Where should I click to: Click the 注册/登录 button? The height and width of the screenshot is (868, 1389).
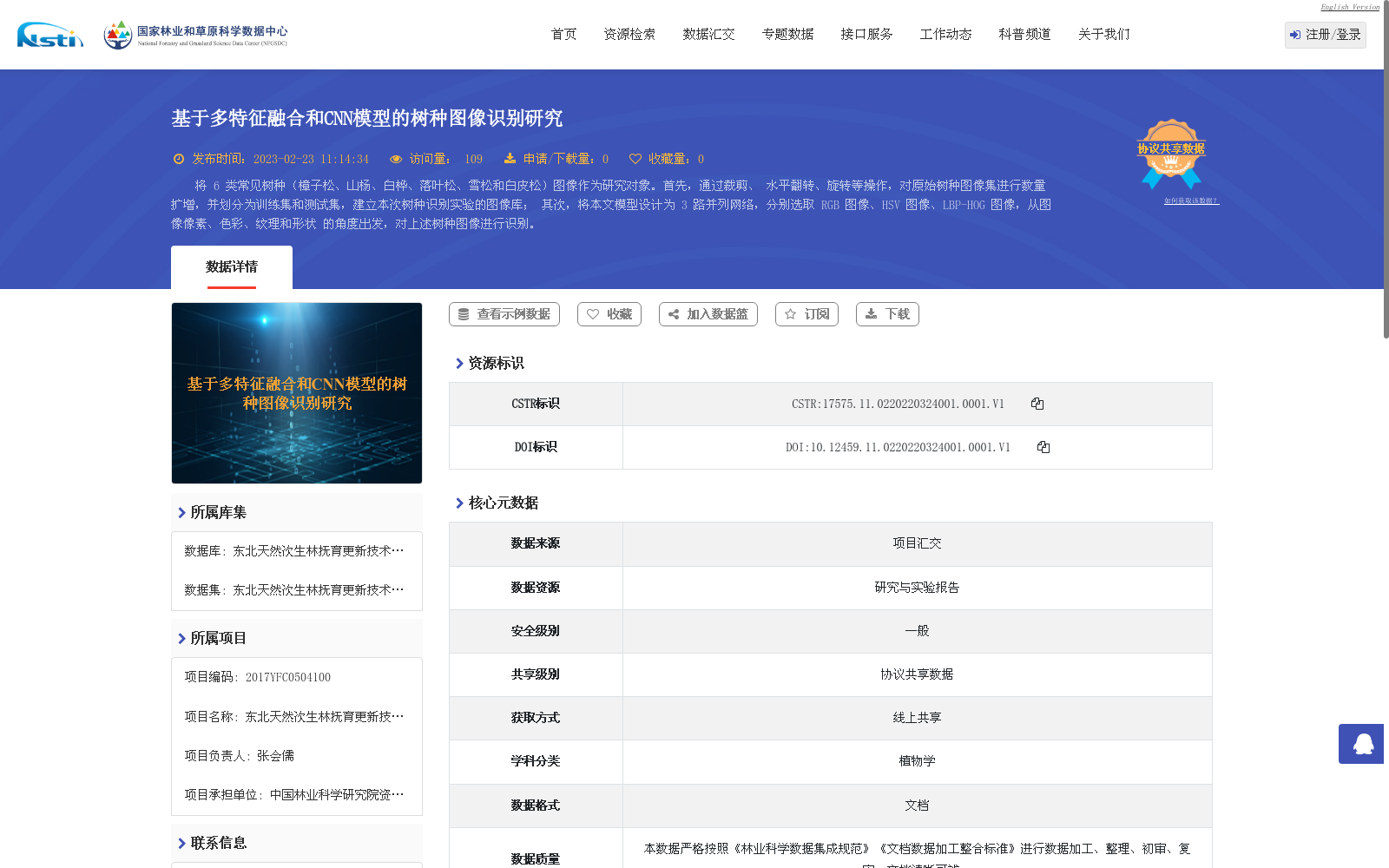[x=1325, y=35]
